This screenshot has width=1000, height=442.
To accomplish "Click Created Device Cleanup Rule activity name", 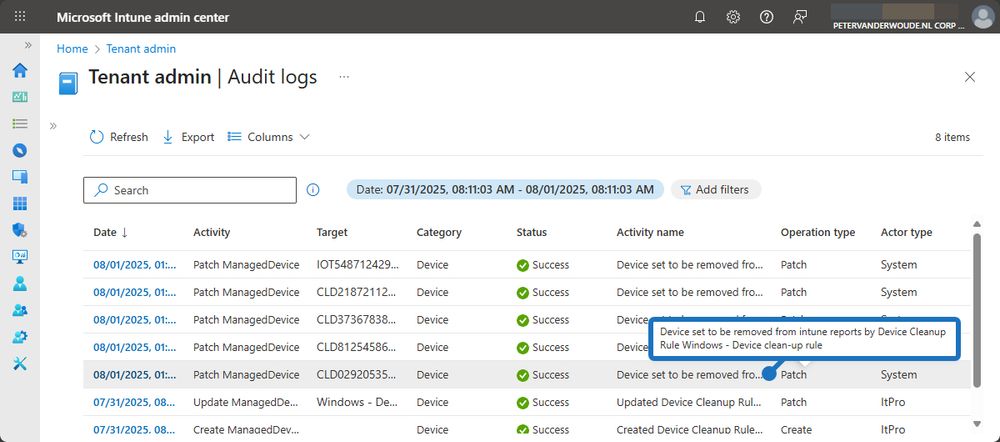I will [x=689, y=430].
